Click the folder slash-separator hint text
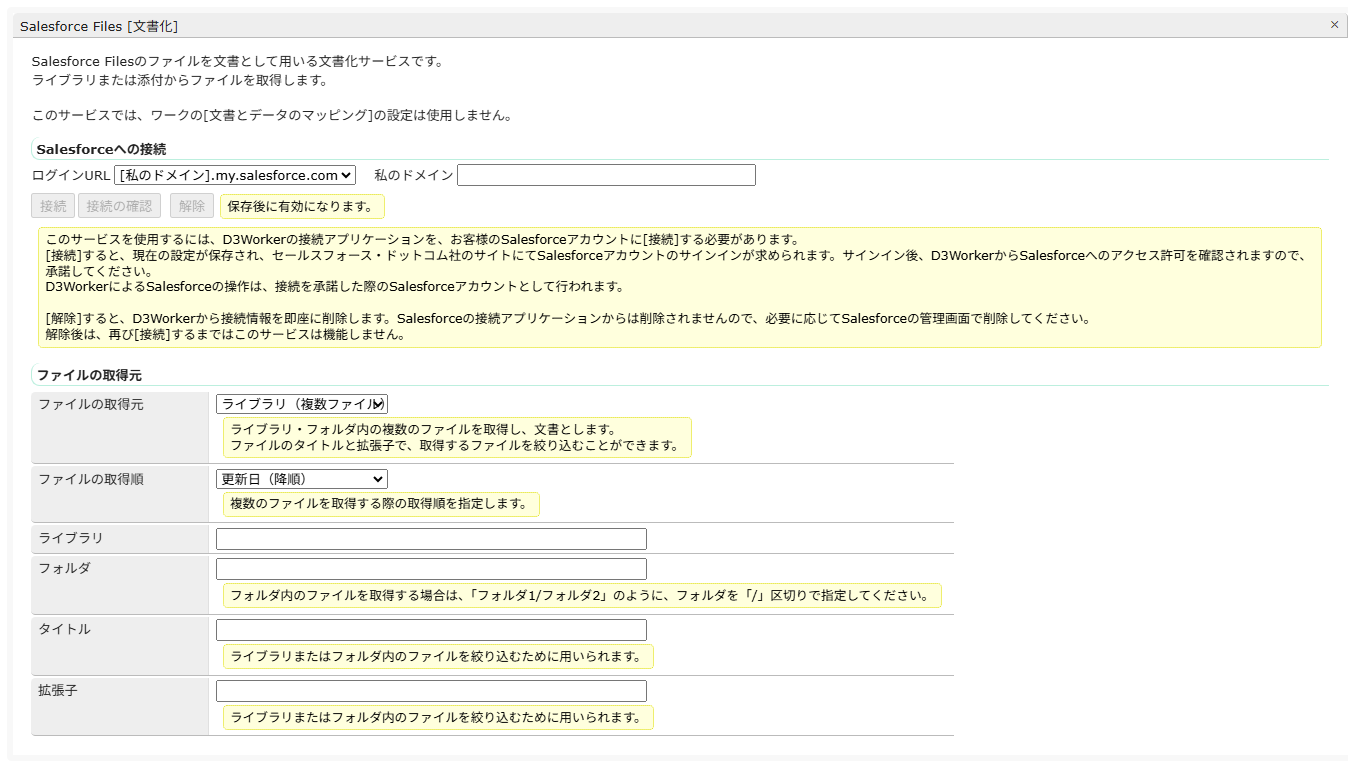The width and height of the screenshot is (1348, 771). [582, 596]
